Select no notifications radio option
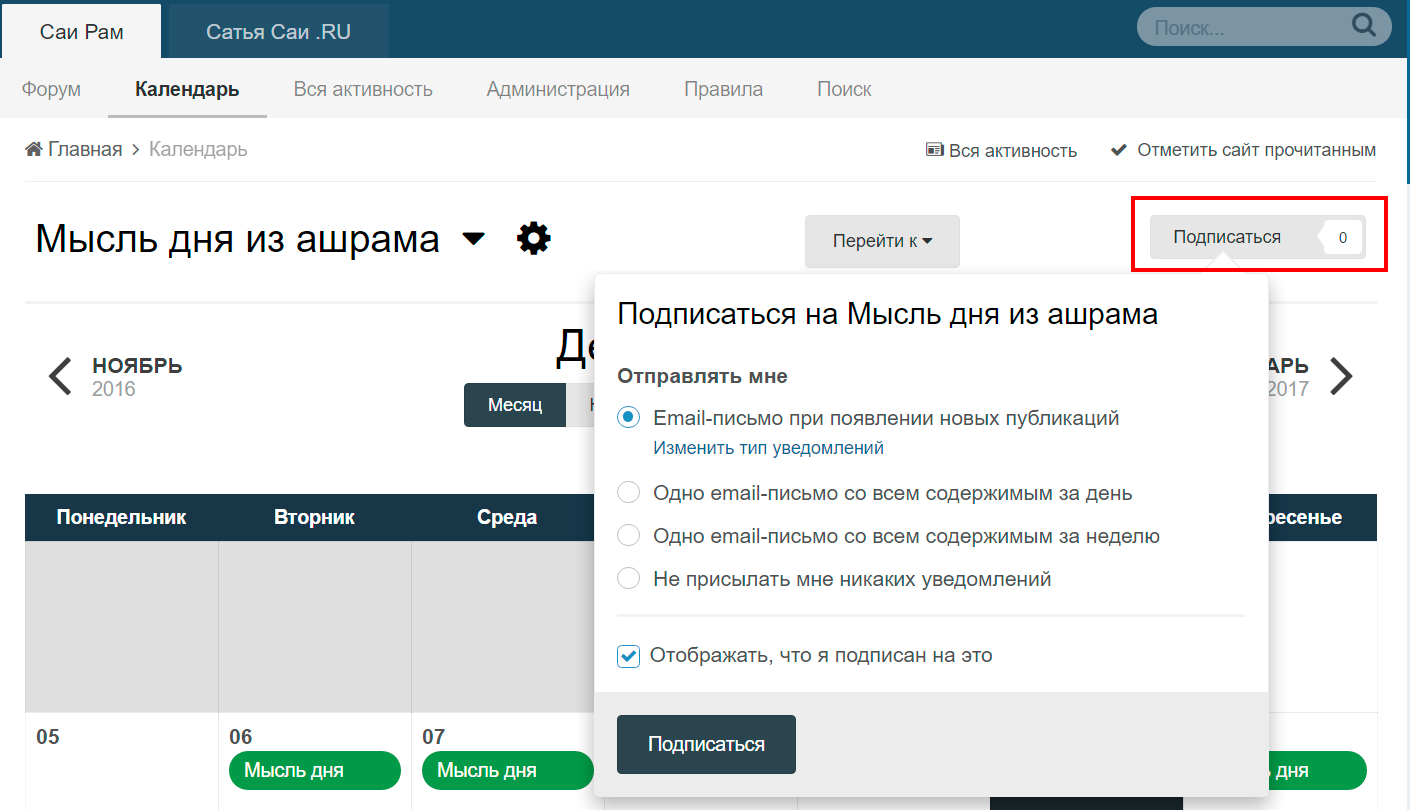 [628, 579]
